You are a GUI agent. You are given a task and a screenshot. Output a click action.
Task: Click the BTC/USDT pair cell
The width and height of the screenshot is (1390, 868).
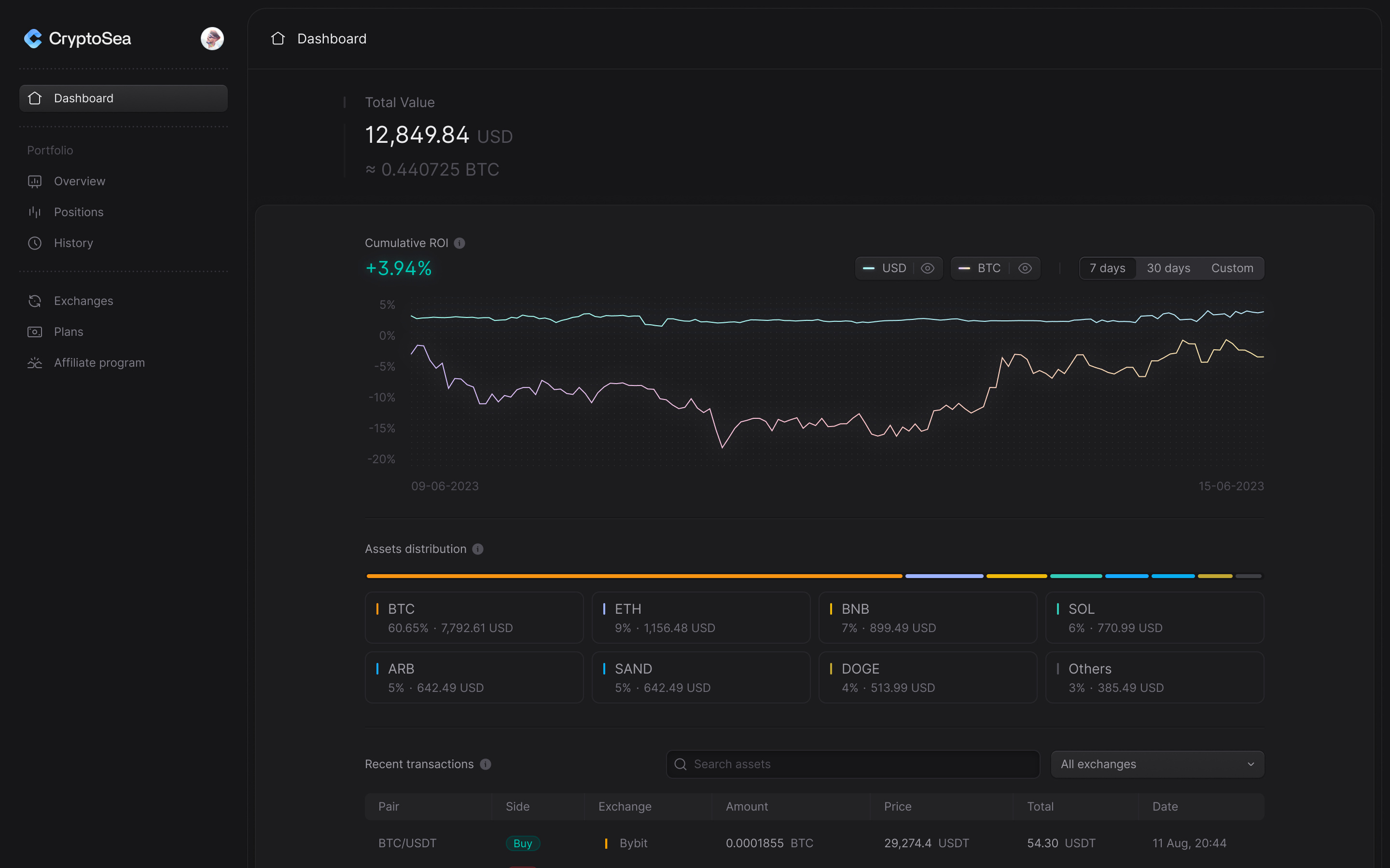pyautogui.click(x=407, y=843)
